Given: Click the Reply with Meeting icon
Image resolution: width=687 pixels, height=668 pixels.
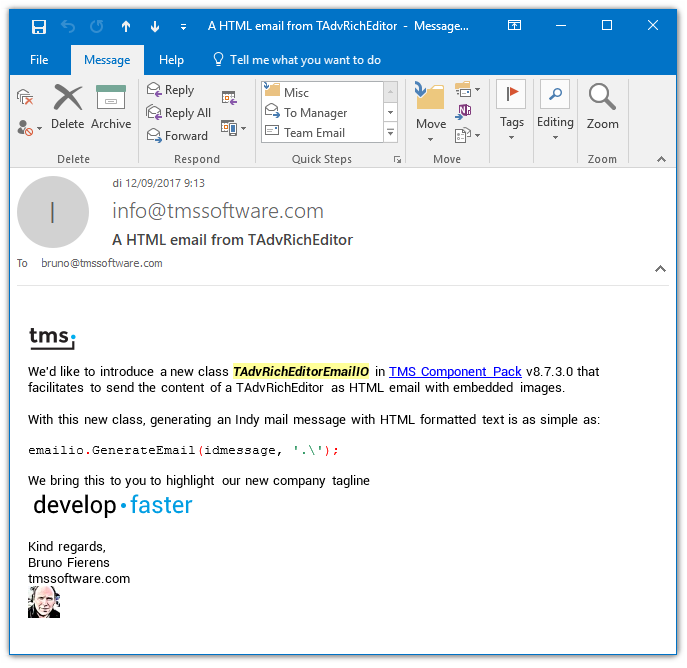Looking at the screenshot, I should (229, 97).
